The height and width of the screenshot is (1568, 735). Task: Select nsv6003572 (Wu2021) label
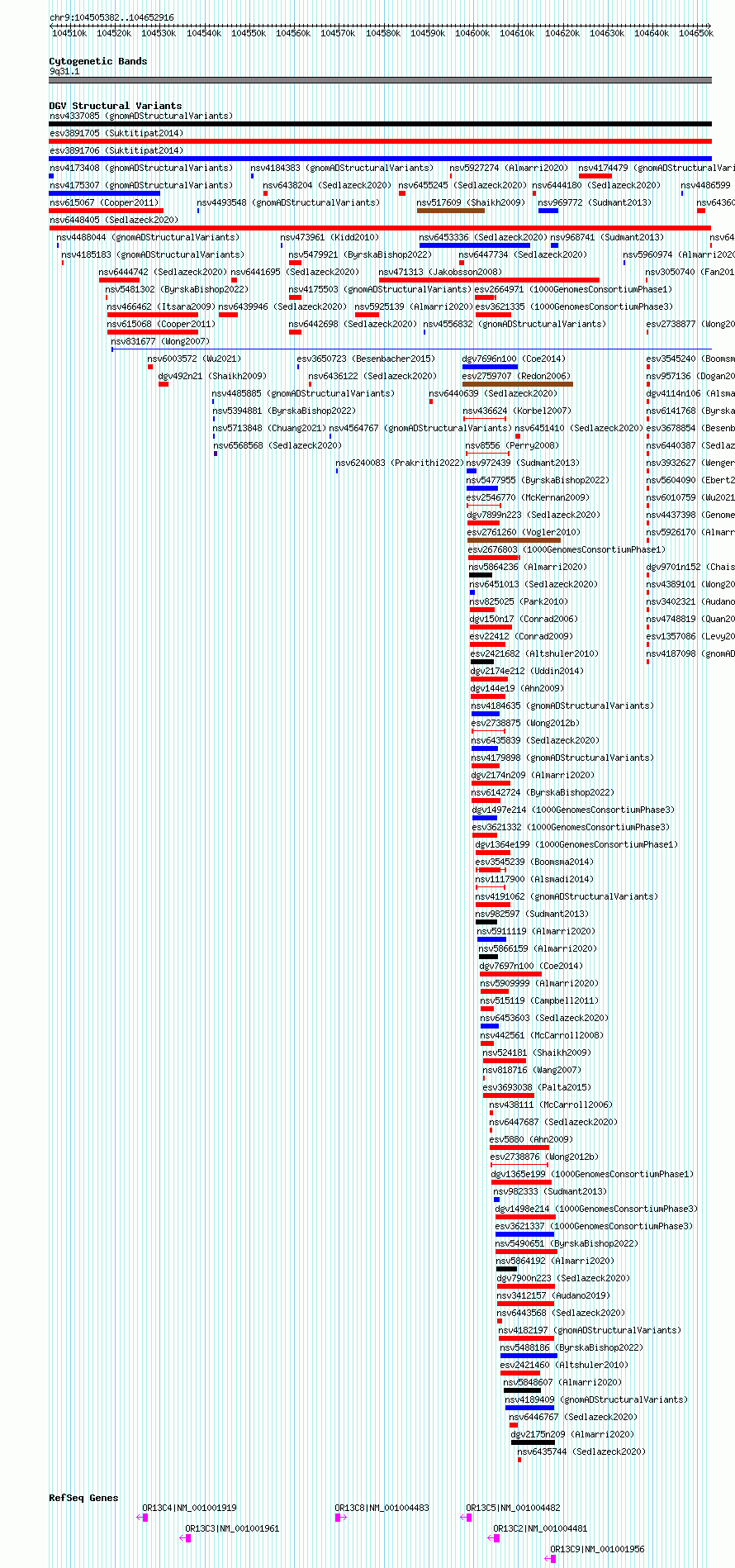pyautogui.click(x=194, y=359)
